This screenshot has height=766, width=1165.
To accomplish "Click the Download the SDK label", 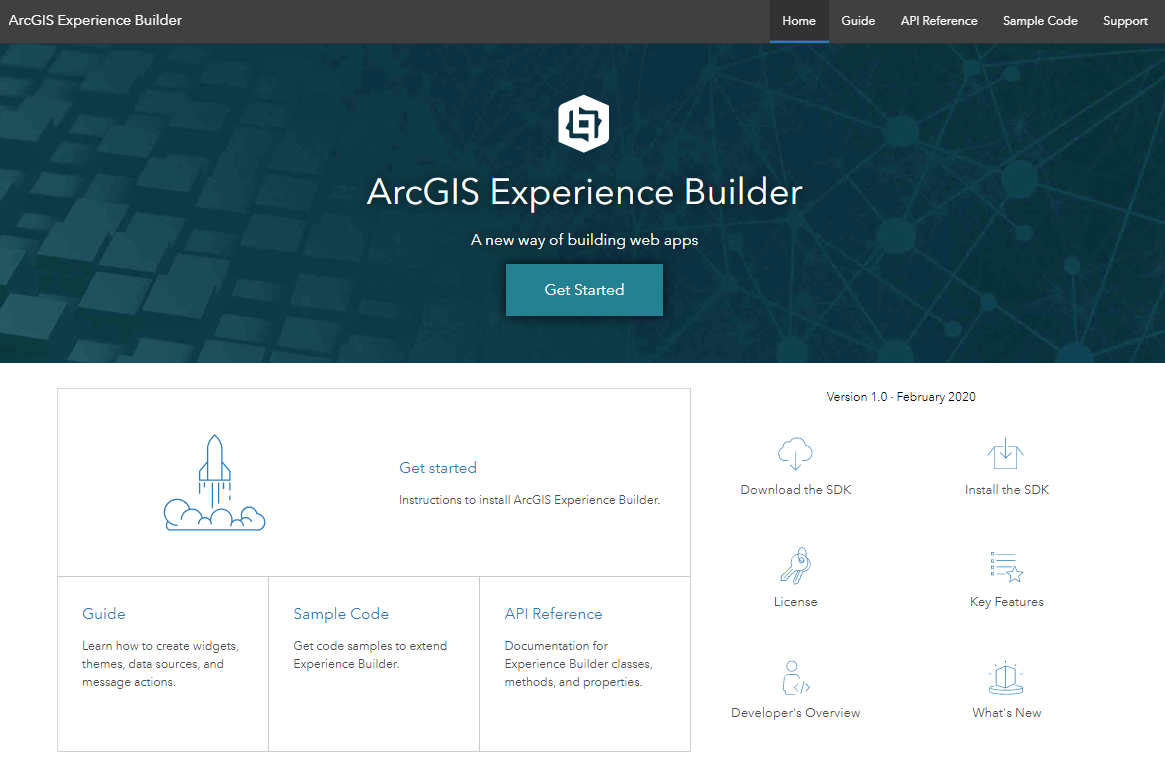I will [796, 490].
